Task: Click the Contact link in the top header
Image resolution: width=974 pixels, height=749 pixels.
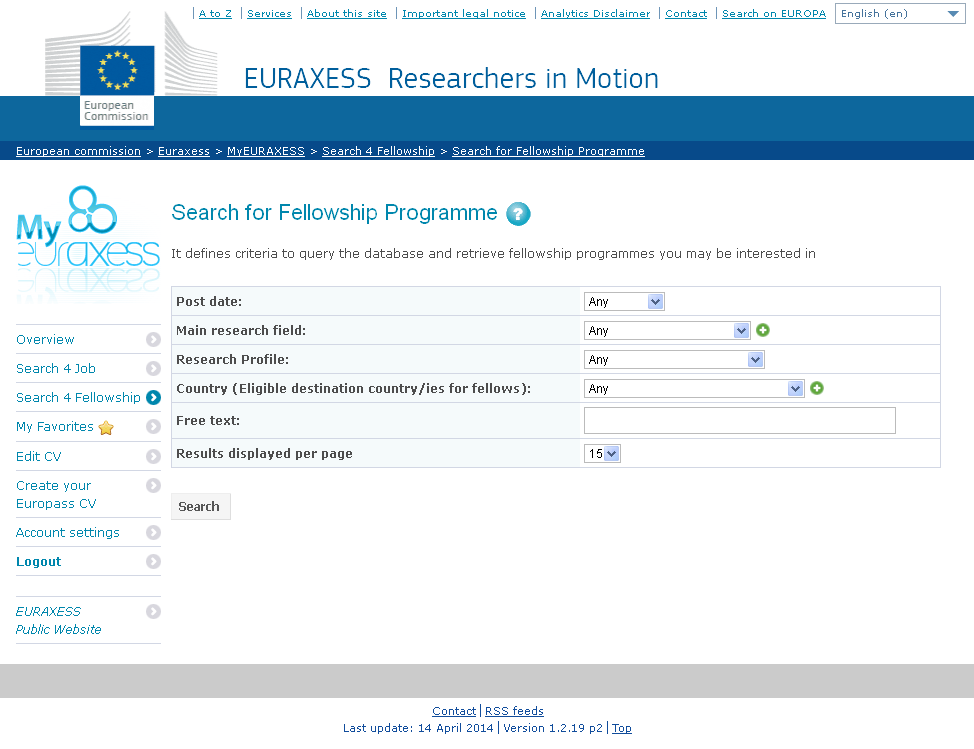Action: (x=686, y=14)
